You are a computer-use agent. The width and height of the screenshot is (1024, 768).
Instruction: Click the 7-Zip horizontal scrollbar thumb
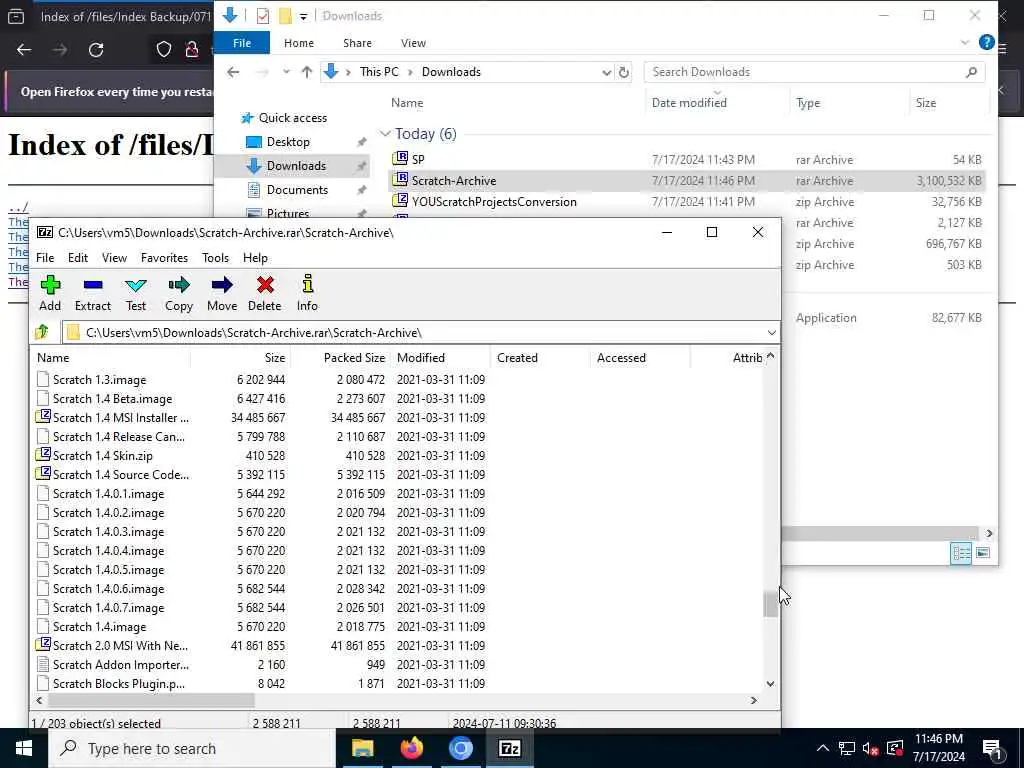point(150,700)
